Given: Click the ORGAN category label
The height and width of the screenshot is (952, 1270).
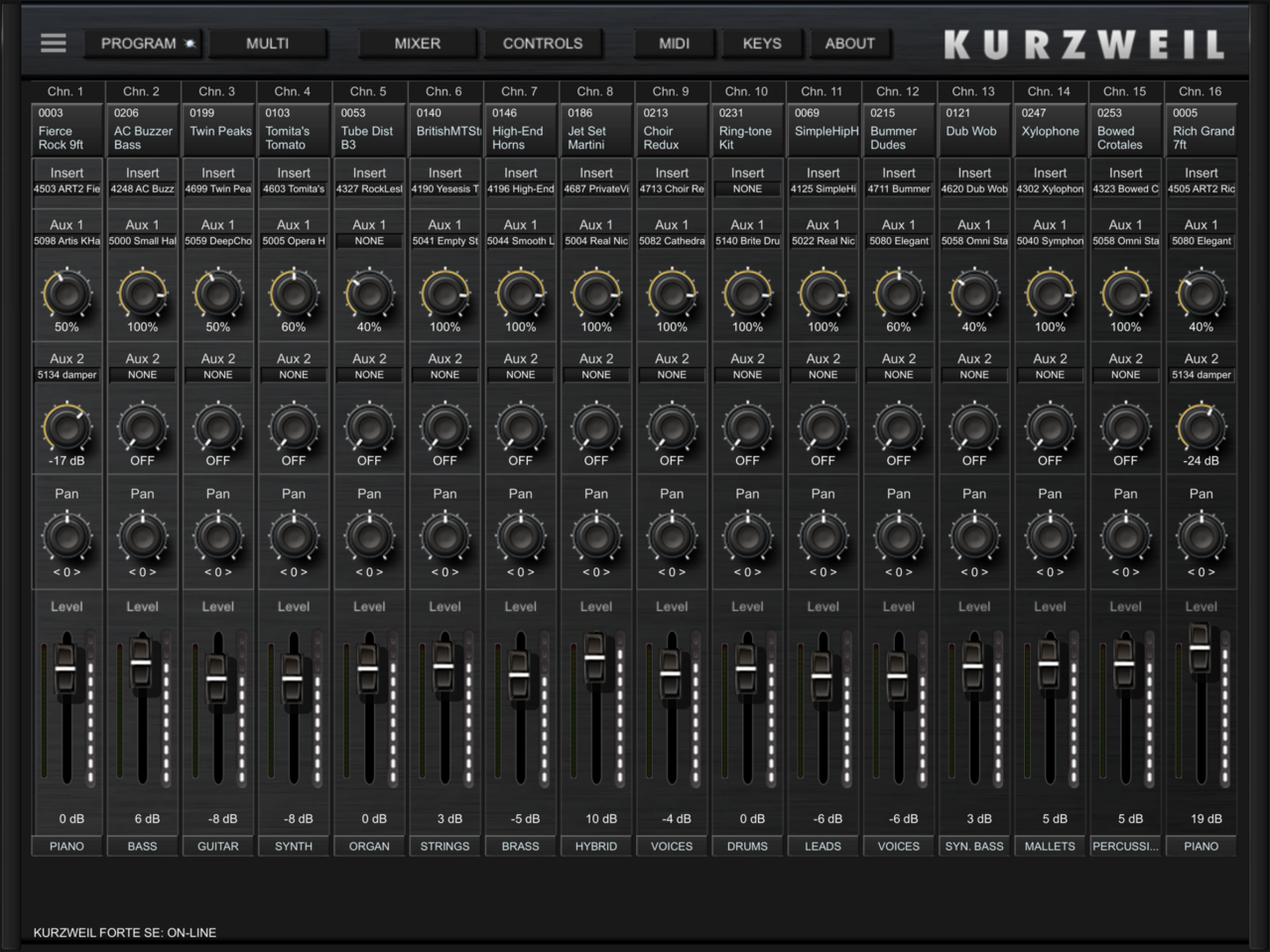Looking at the screenshot, I should 369,846.
